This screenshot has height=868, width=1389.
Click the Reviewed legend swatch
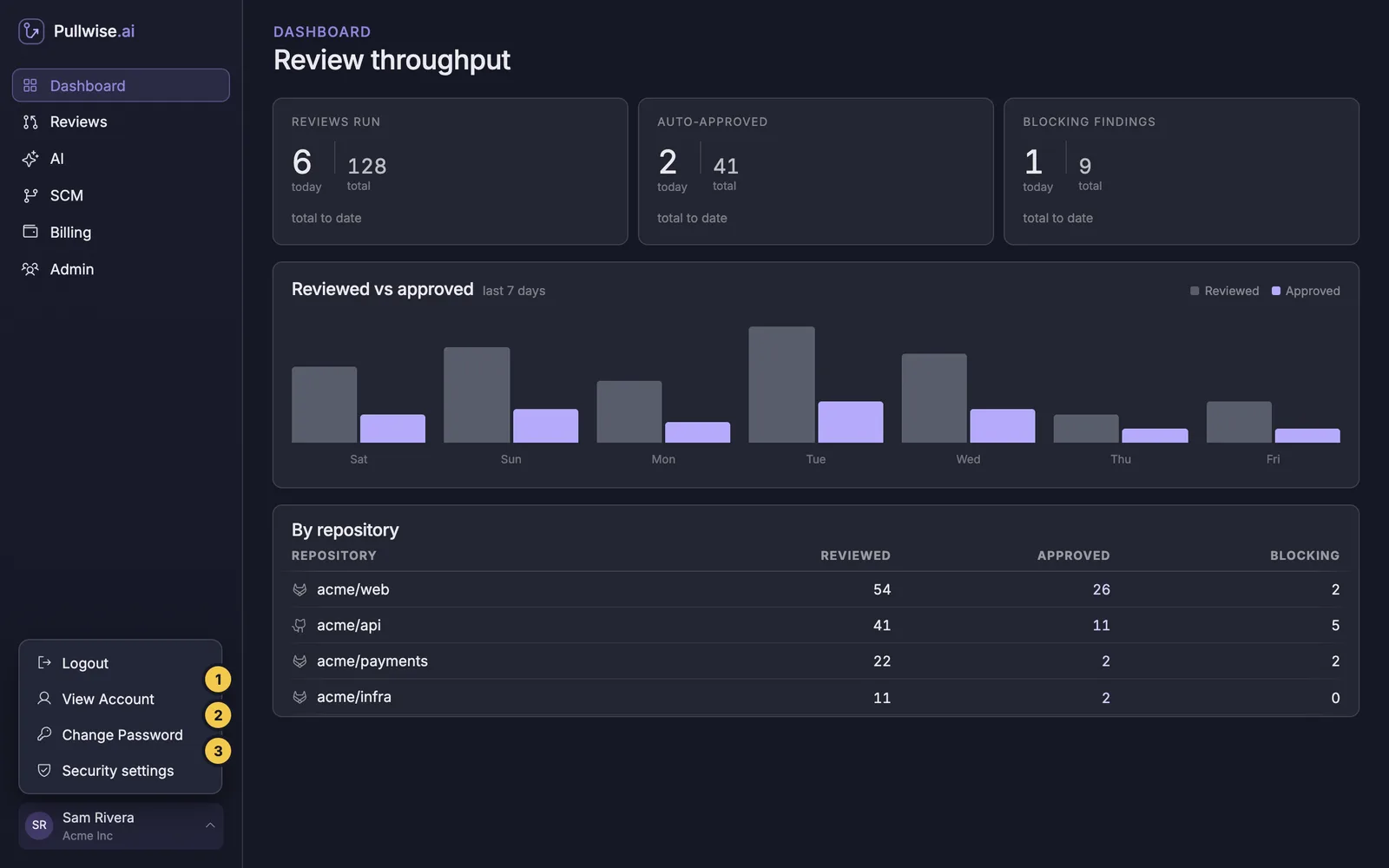[x=1195, y=291]
